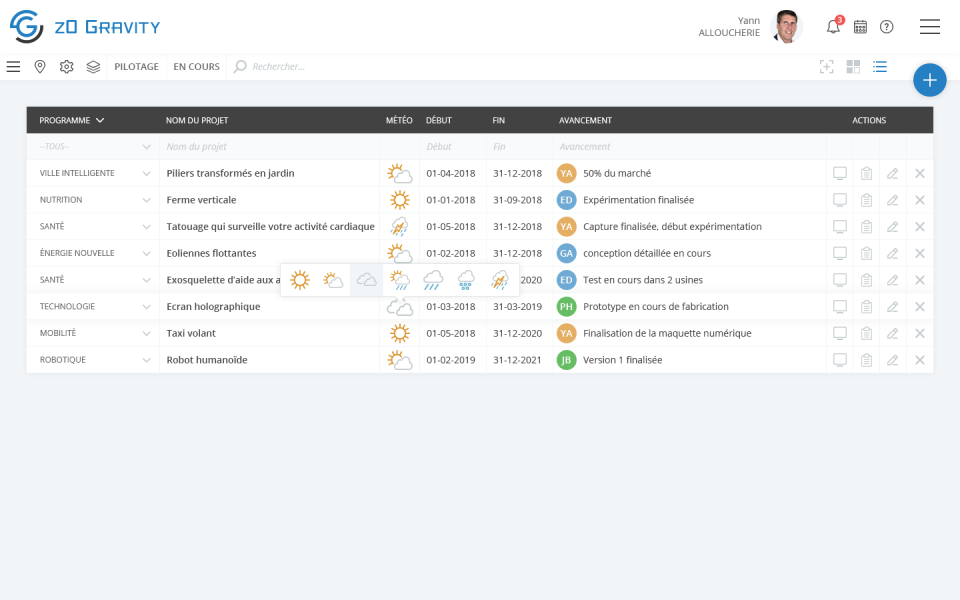Expand SANTÉ dropdown for Tatouage row
960x600 pixels.
146,227
